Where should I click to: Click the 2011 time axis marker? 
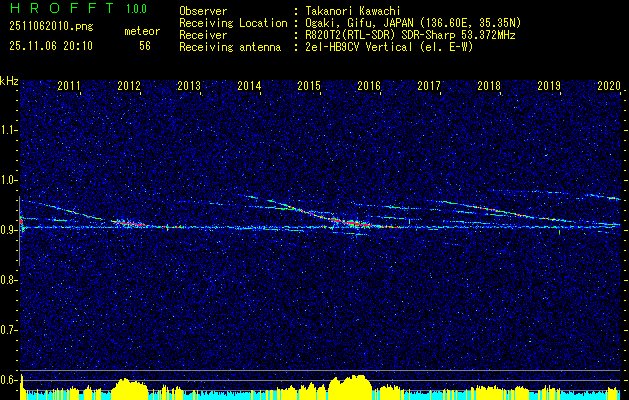pos(69,85)
